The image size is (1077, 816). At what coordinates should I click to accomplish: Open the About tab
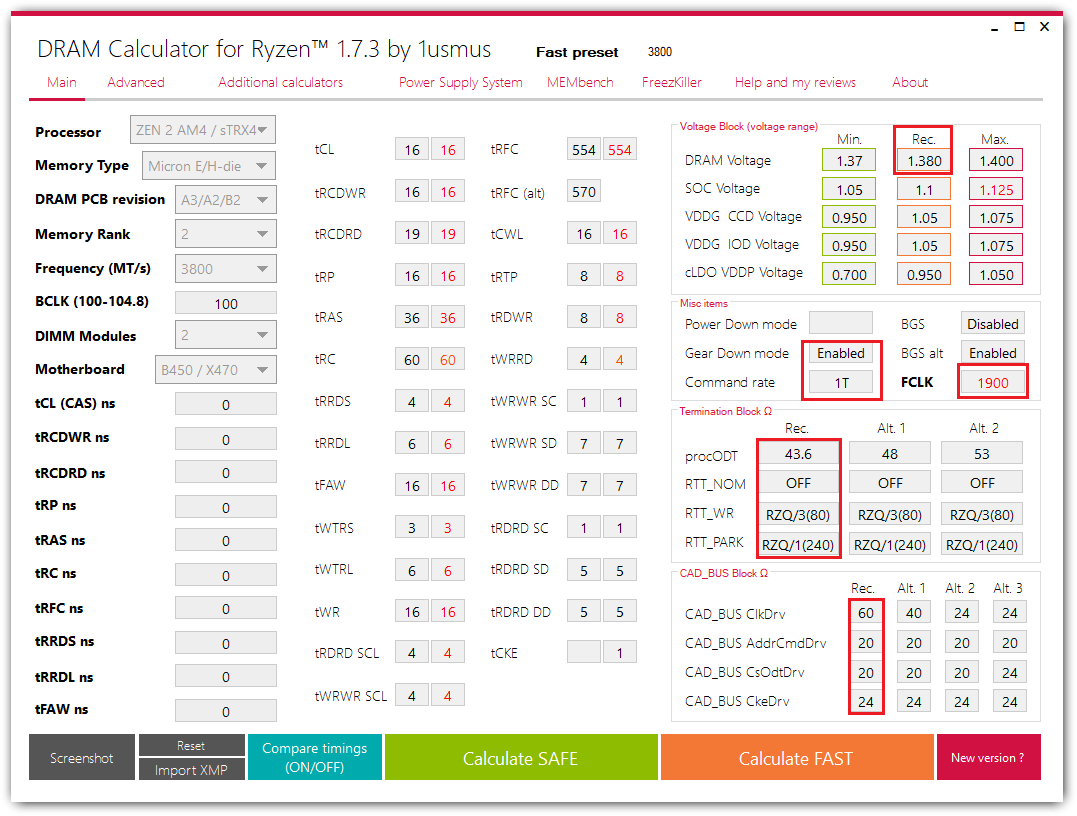click(910, 82)
